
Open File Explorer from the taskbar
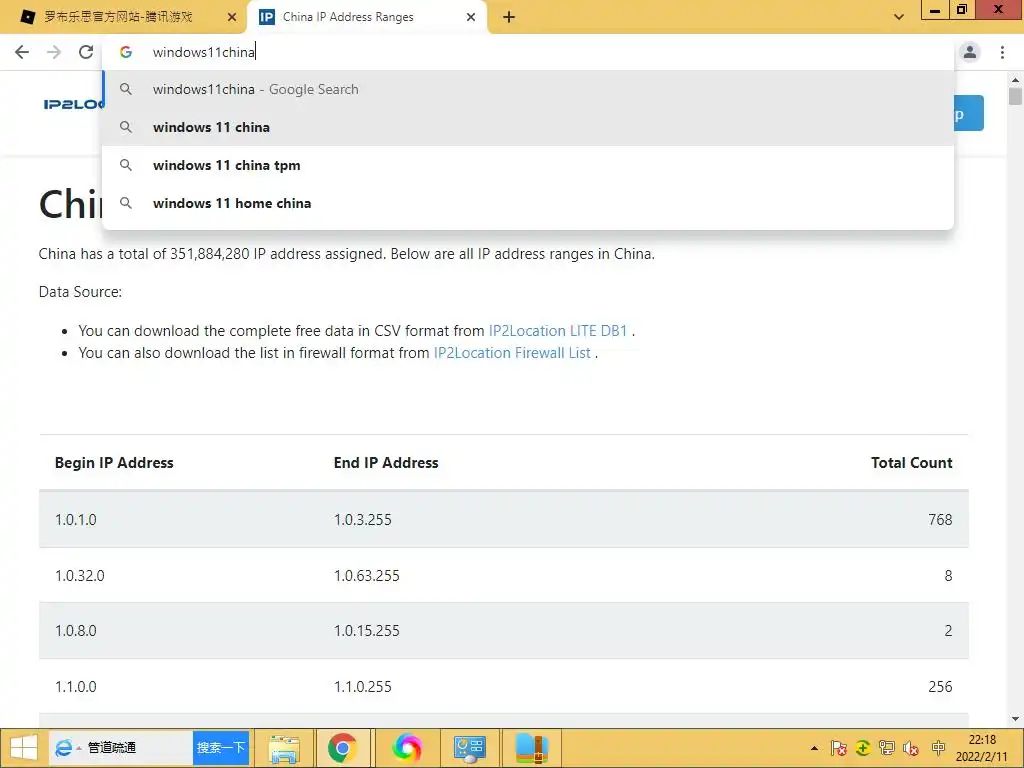pyautogui.click(x=285, y=748)
